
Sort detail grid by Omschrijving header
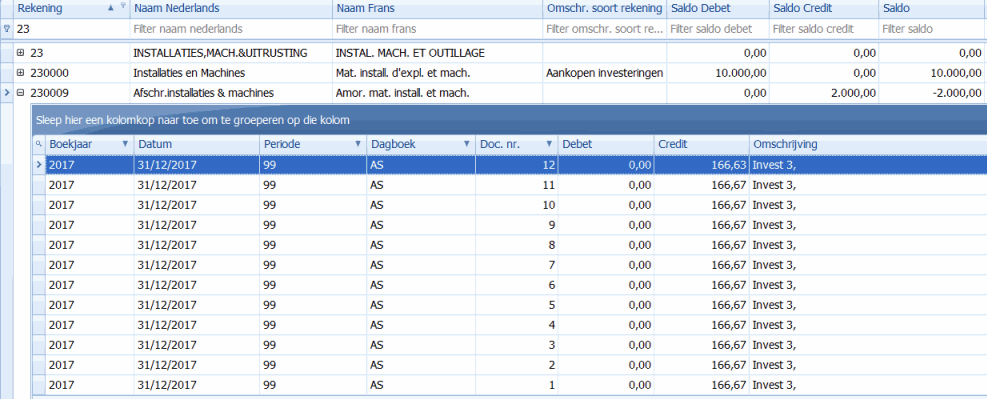click(x=868, y=144)
